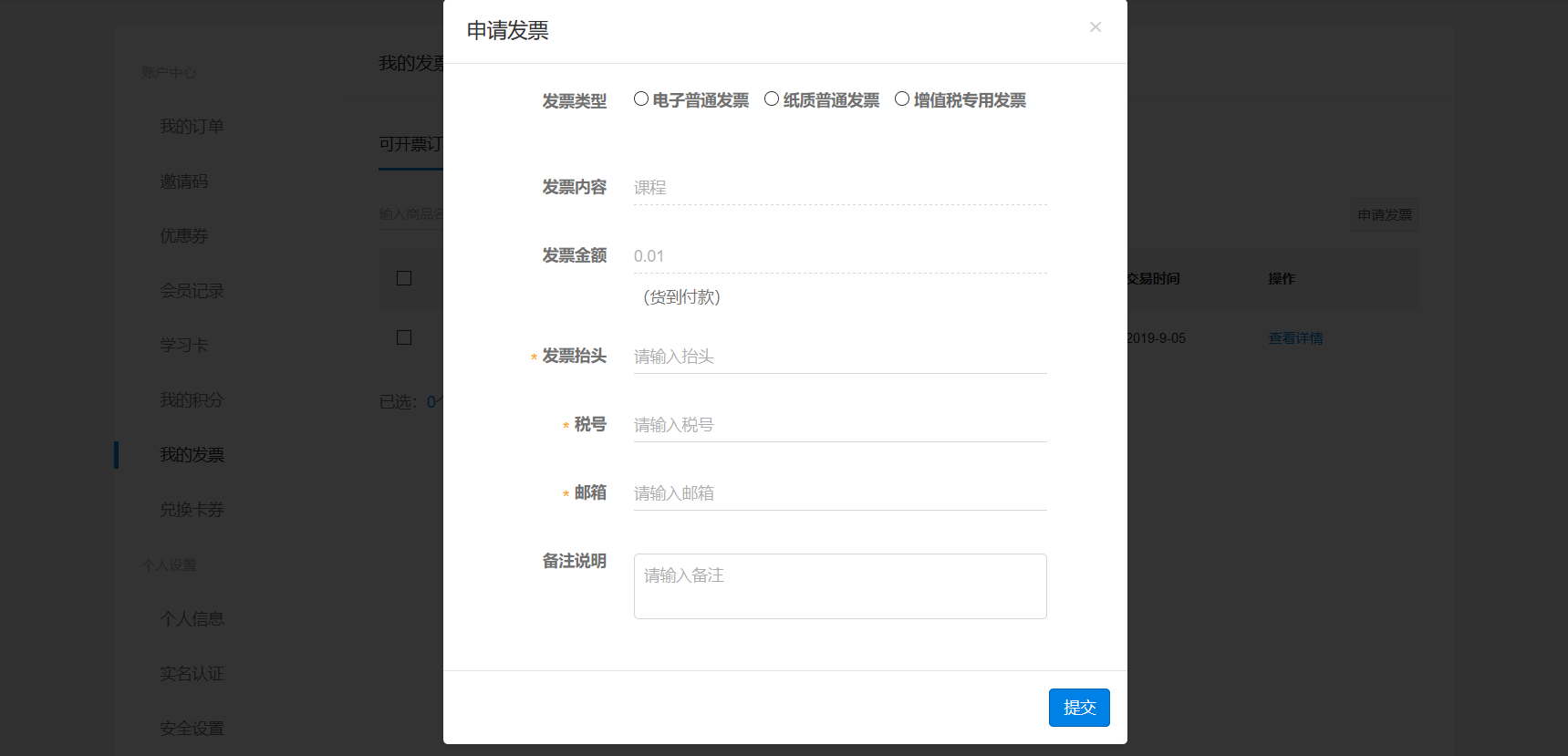1568x756 pixels.
Task: Click the 邮箱 input field
Action: (x=839, y=493)
